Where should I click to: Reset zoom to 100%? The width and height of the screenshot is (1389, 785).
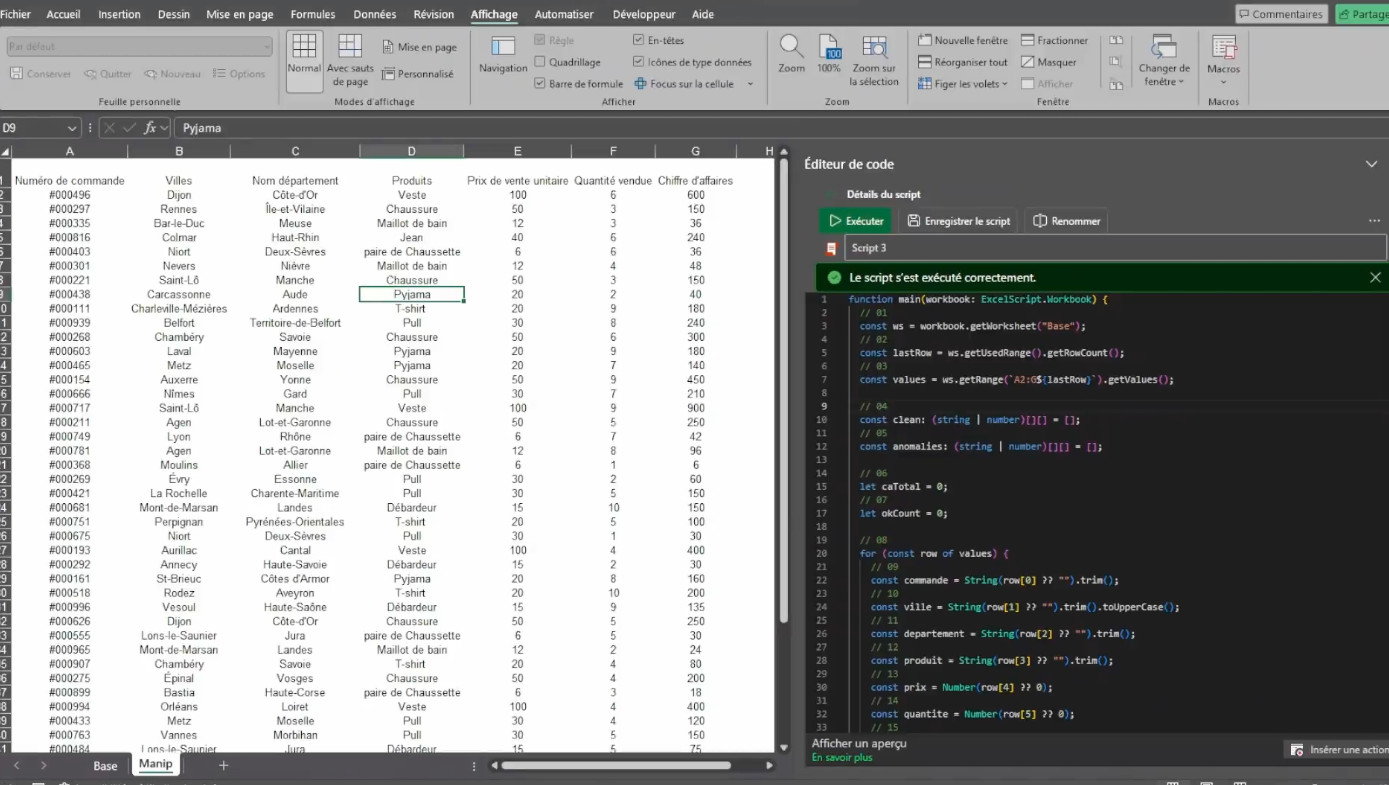829,54
